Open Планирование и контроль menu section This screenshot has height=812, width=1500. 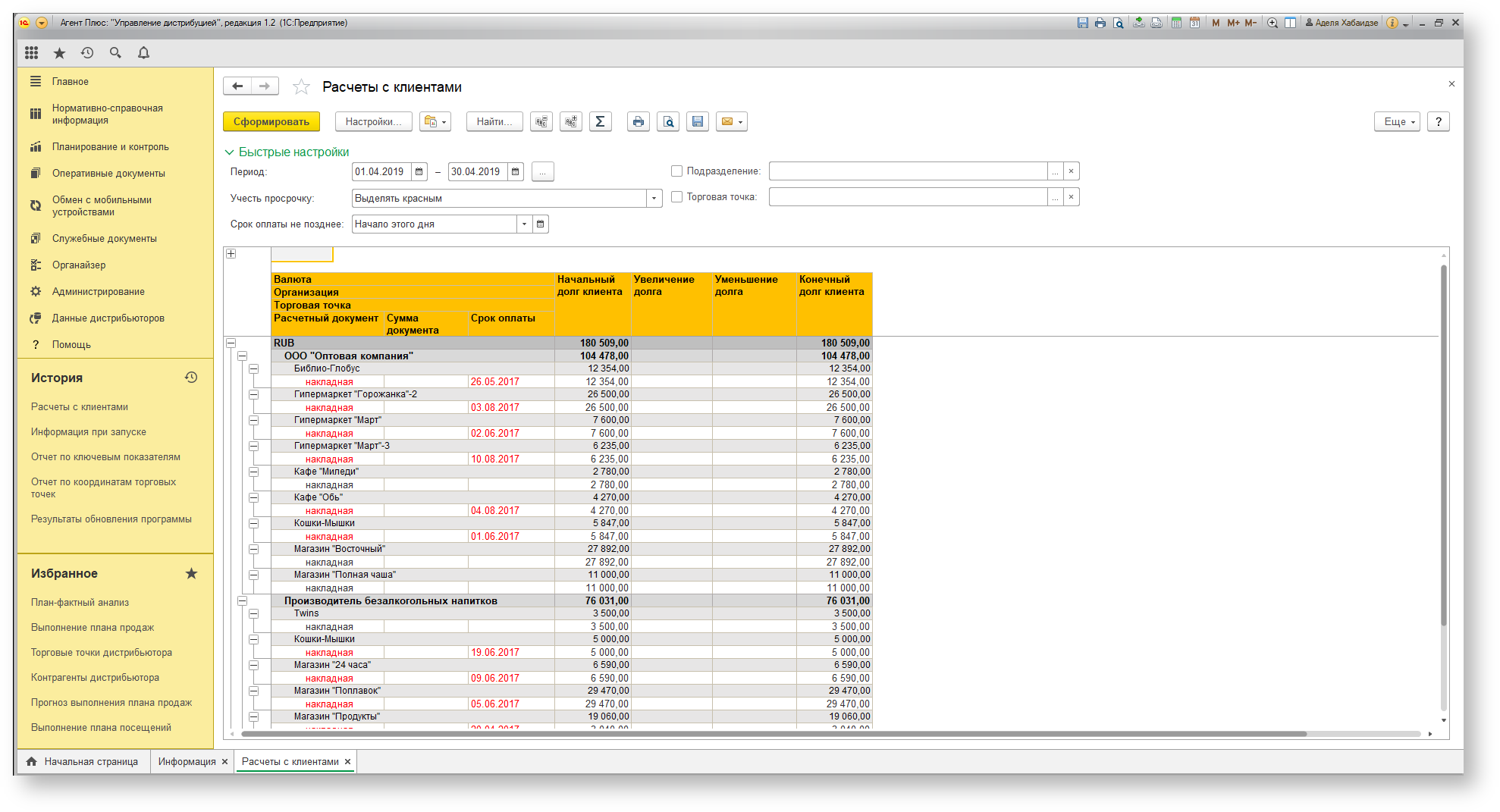pyautogui.click(x=111, y=147)
